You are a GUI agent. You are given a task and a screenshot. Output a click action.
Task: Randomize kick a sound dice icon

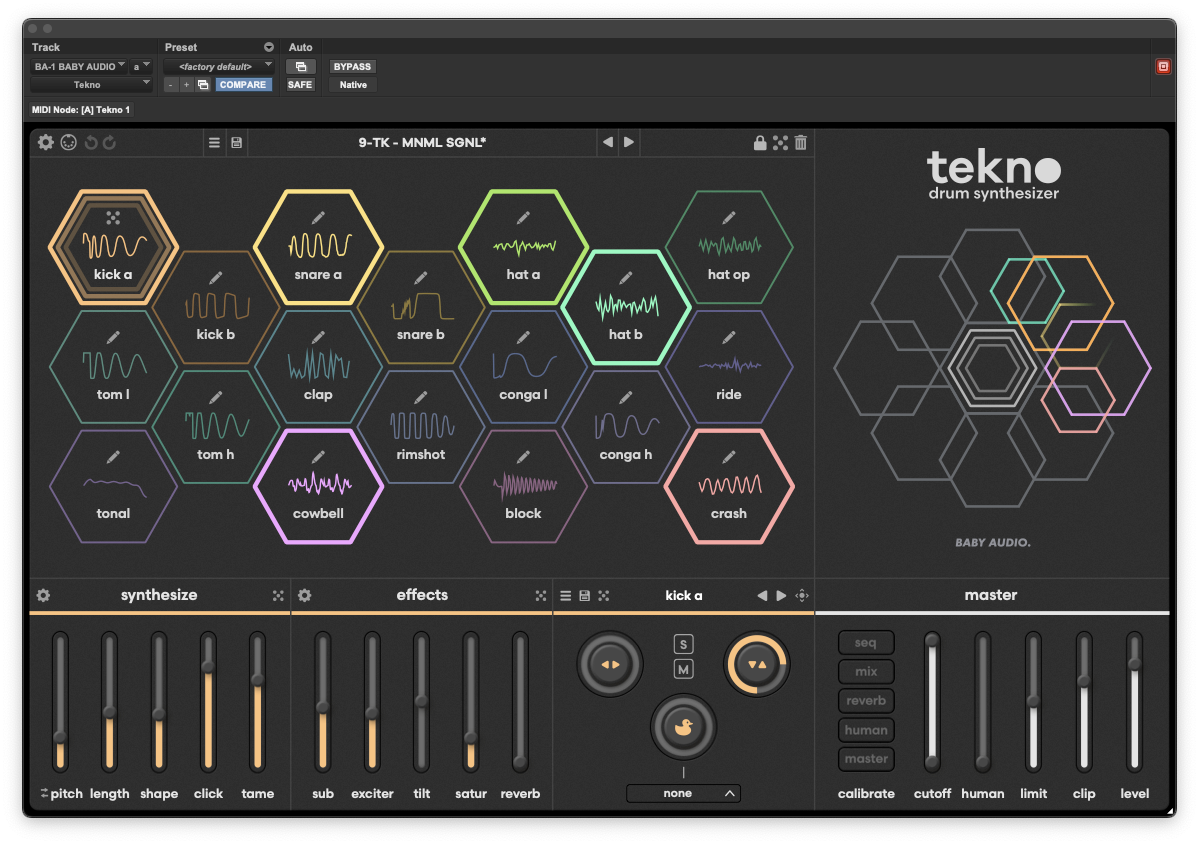coord(604,596)
